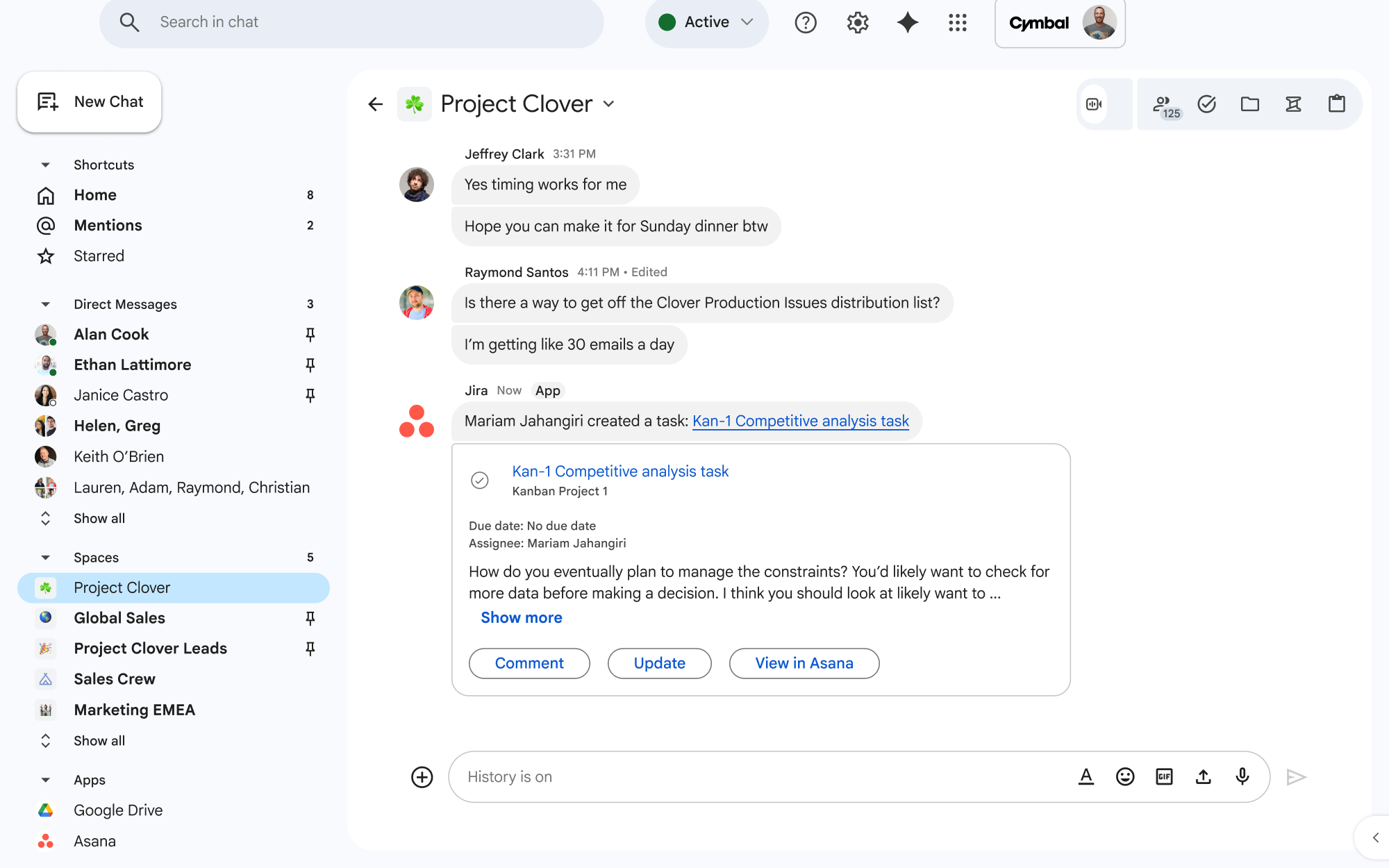Unpin Ethan Lattimore conversation

(310, 365)
